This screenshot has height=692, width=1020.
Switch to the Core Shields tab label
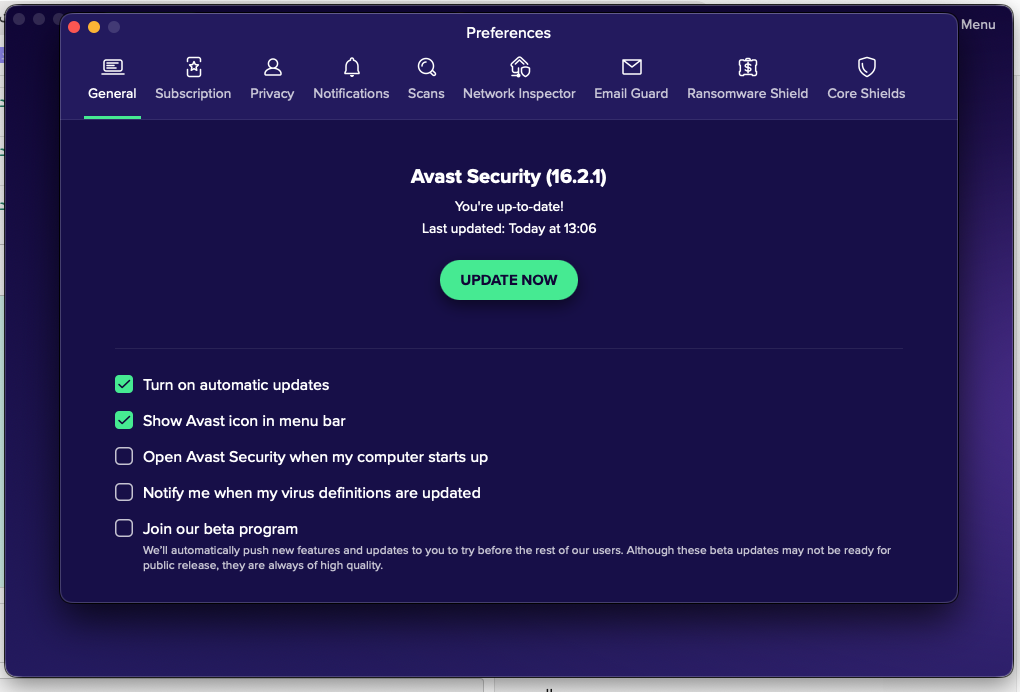(866, 94)
